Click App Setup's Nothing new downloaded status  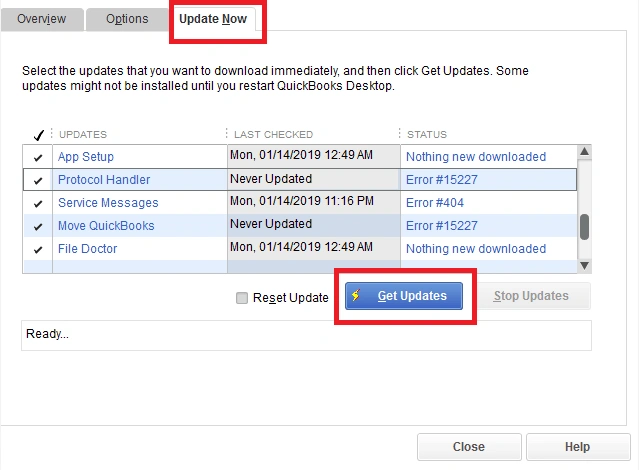tap(476, 157)
